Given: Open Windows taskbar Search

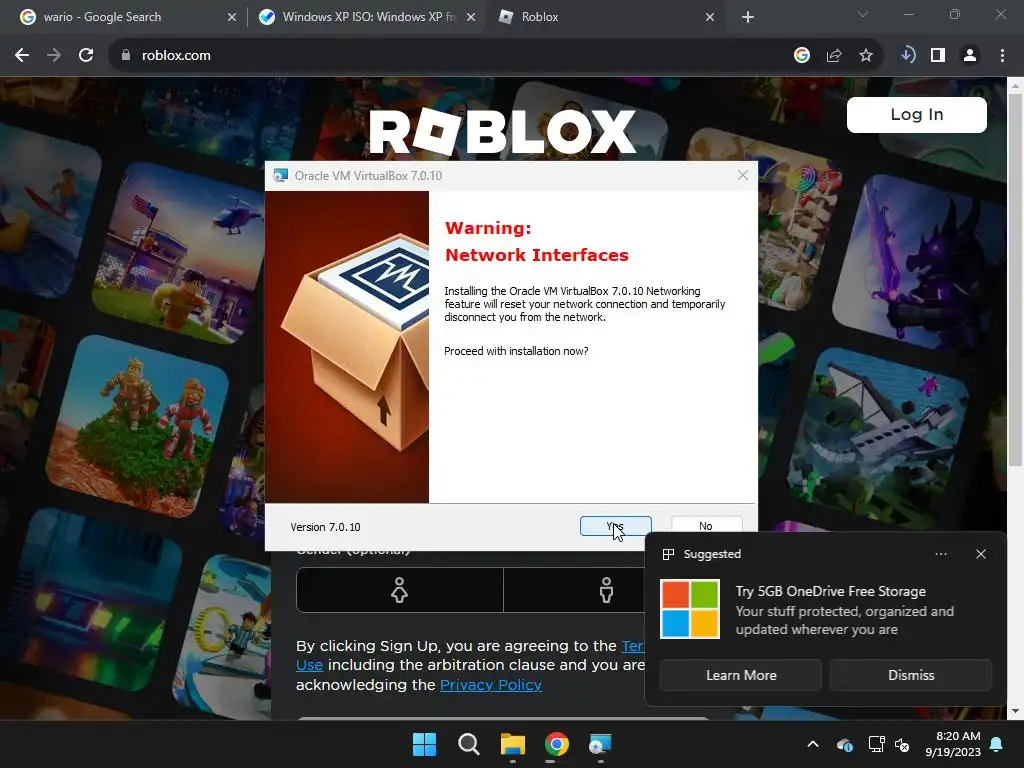Looking at the screenshot, I should point(468,744).
